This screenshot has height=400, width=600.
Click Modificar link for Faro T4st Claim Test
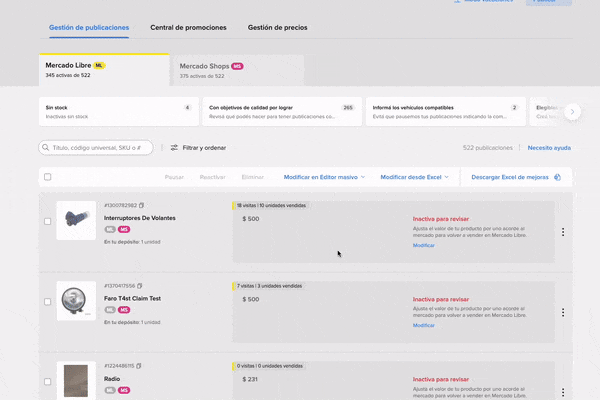click(424, 325)
